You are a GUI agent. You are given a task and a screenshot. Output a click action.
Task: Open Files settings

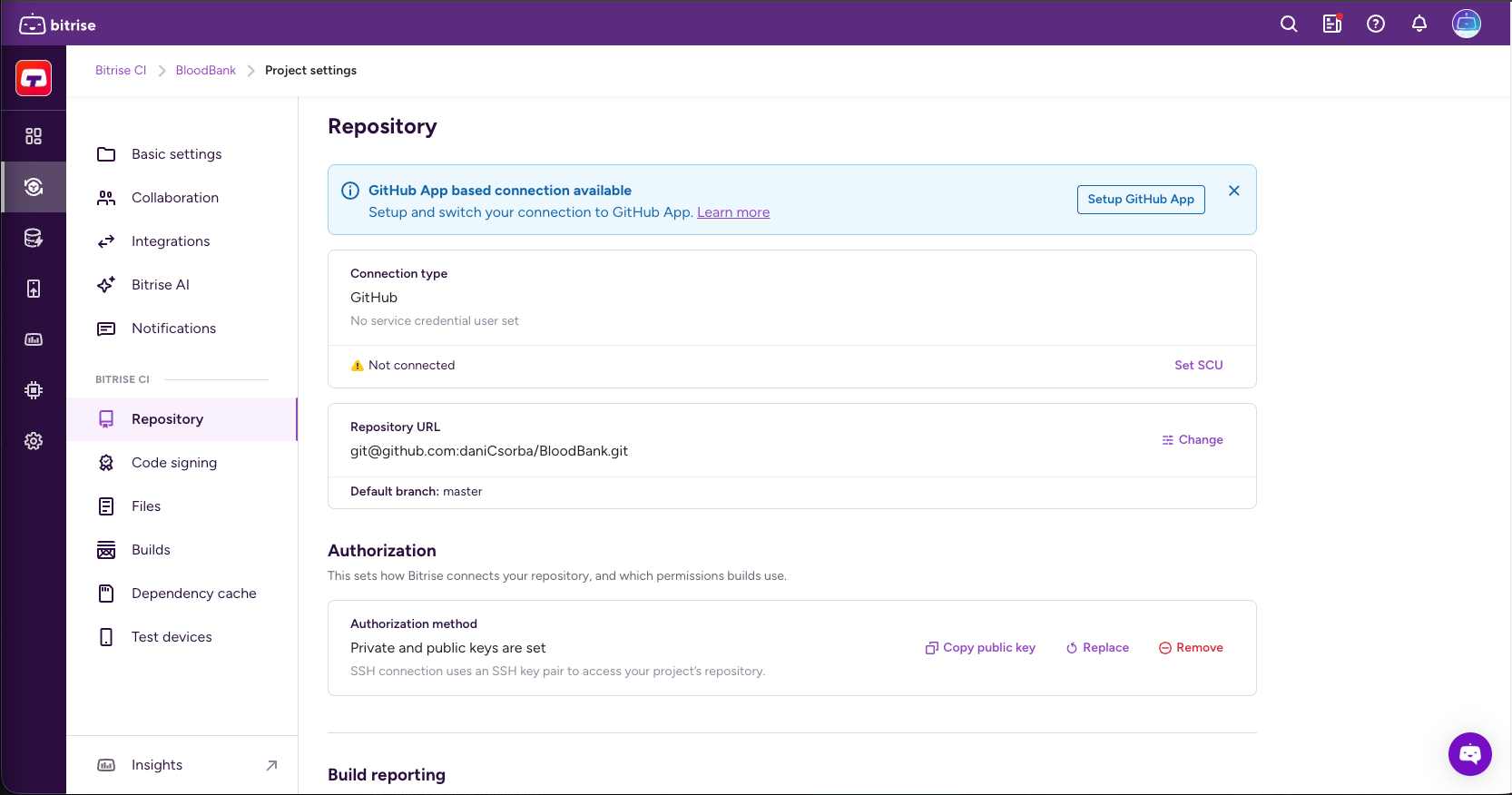(182, 506)
